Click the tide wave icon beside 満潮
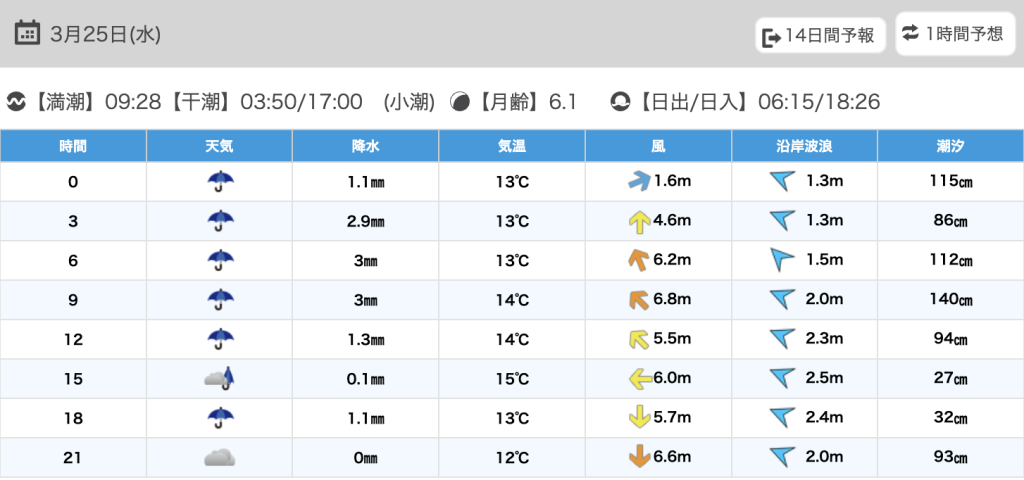Viewport: 1024px width, 480px height. 16,101
